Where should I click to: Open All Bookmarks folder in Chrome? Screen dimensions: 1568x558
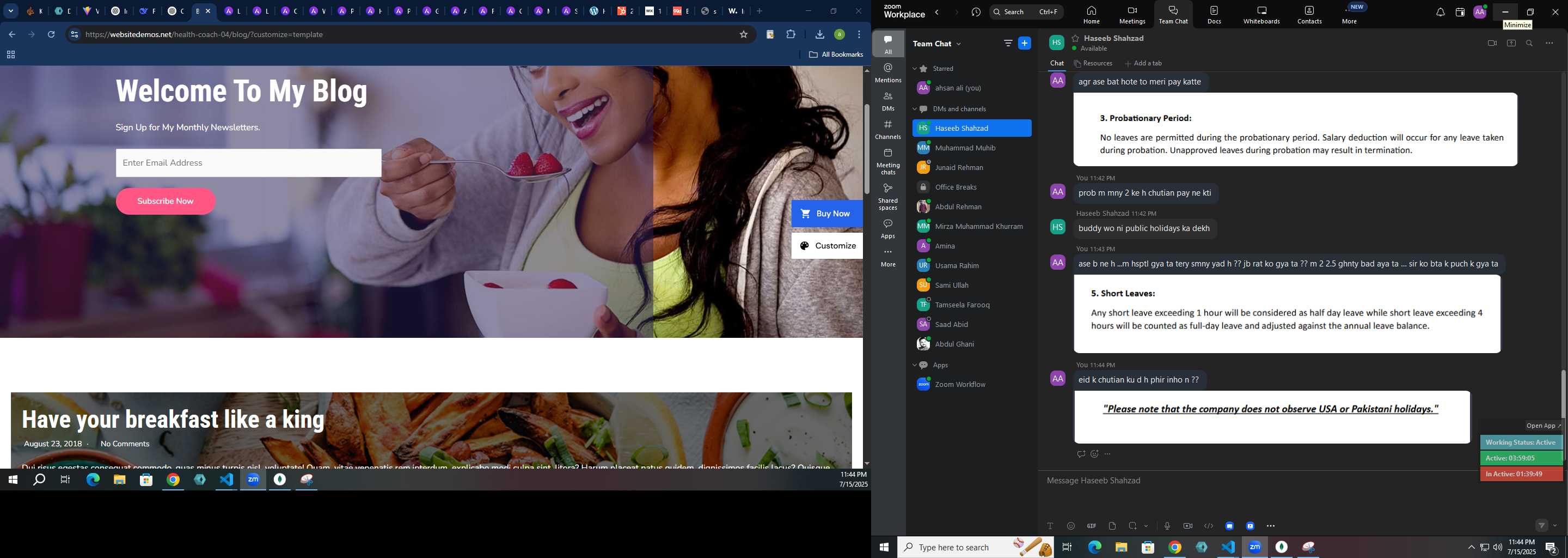click(x=836, y=55)
